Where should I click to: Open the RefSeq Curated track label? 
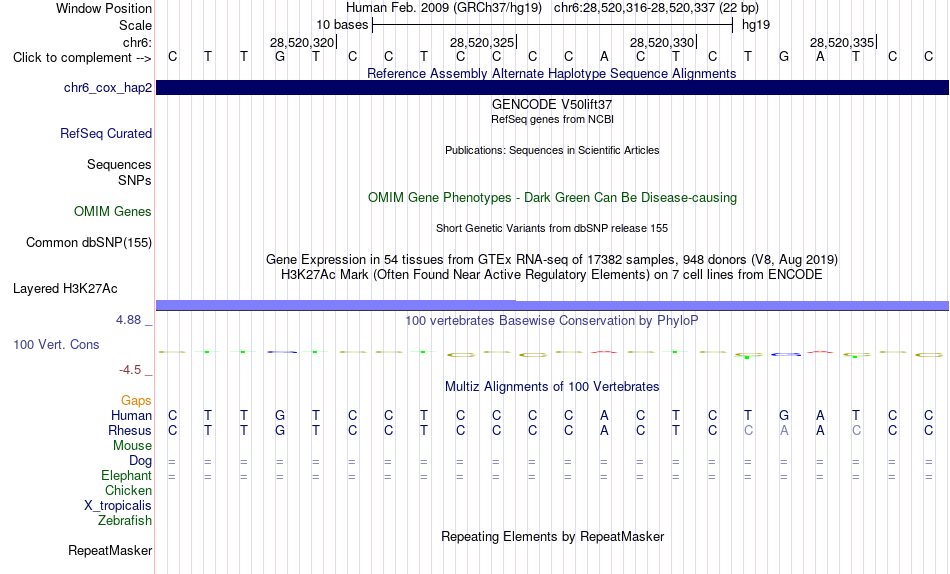click(106, 133)
